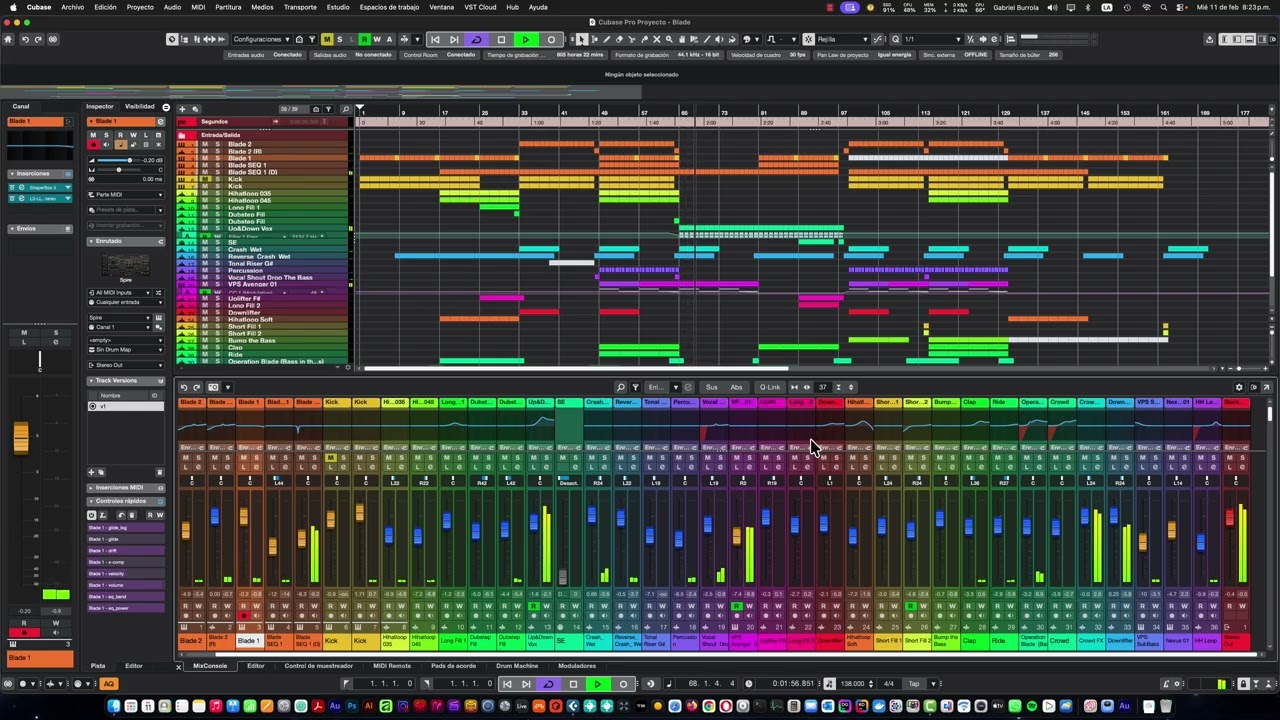Toggle the Q-Link button in MixConsole
The height and width of the screenshot is (720, 1280).
coord(769,387)
